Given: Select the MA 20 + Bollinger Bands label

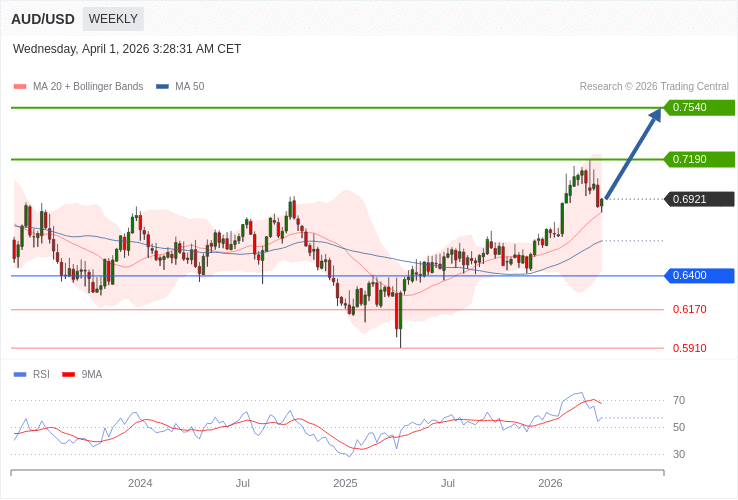Looking at the screenshot, I should [88, 87].
